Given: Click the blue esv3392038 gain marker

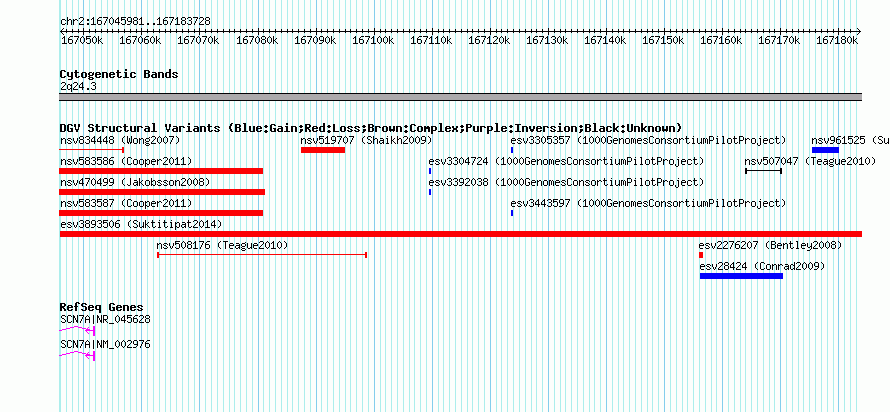Looking at the screenshot, I should (430, 192).
